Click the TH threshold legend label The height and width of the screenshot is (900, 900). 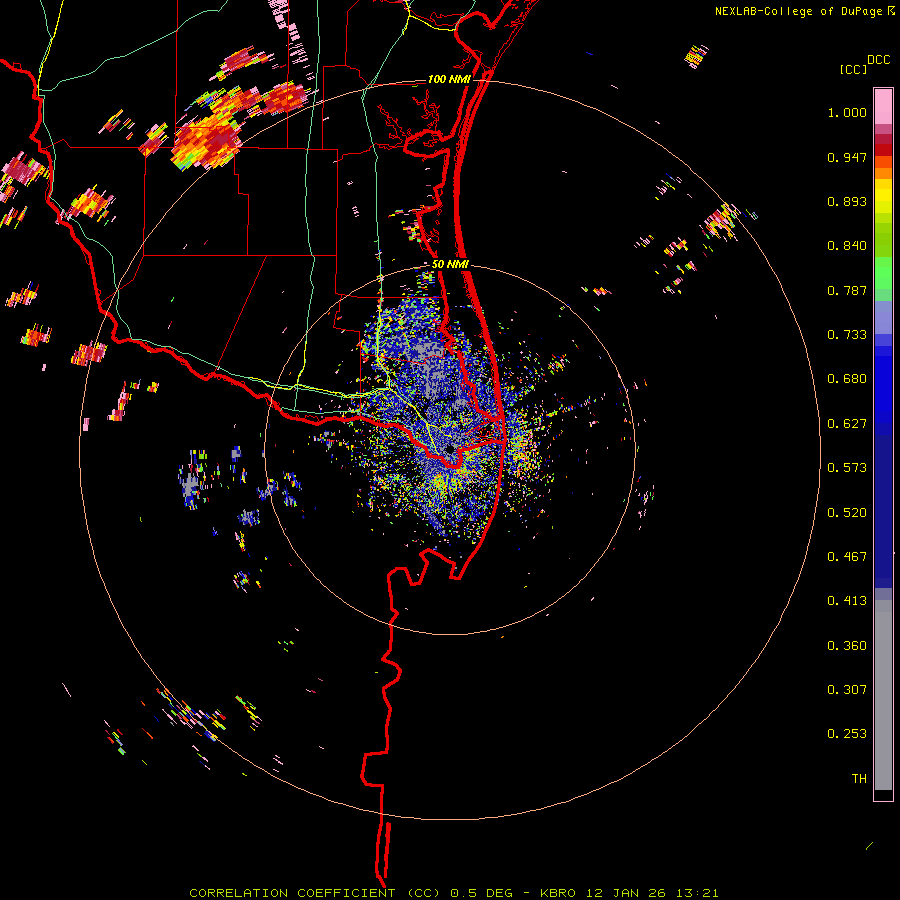click(859, 779)
